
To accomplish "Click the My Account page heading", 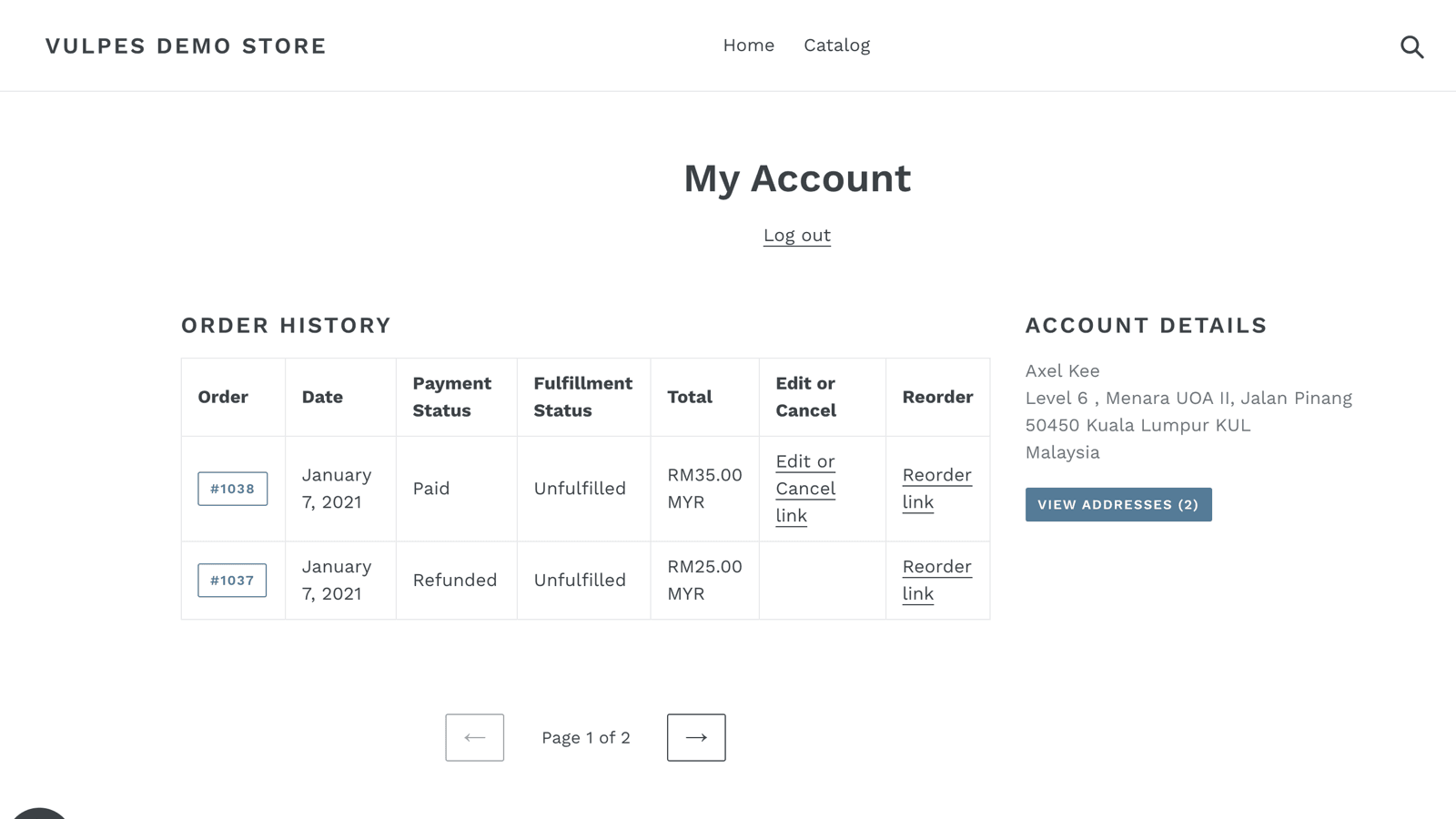I will [x=796, y=178].
